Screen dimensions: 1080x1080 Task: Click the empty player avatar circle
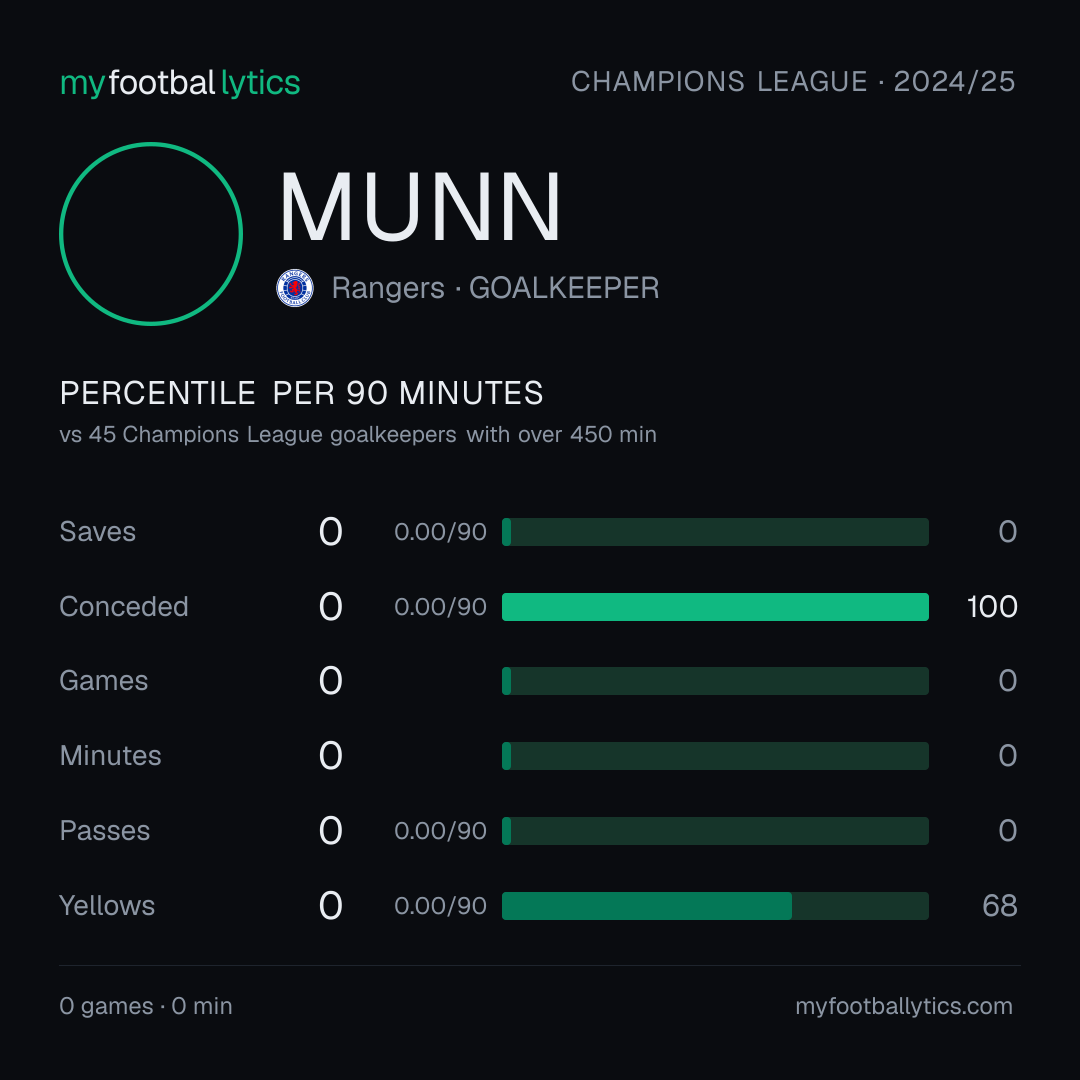point(151,233)
